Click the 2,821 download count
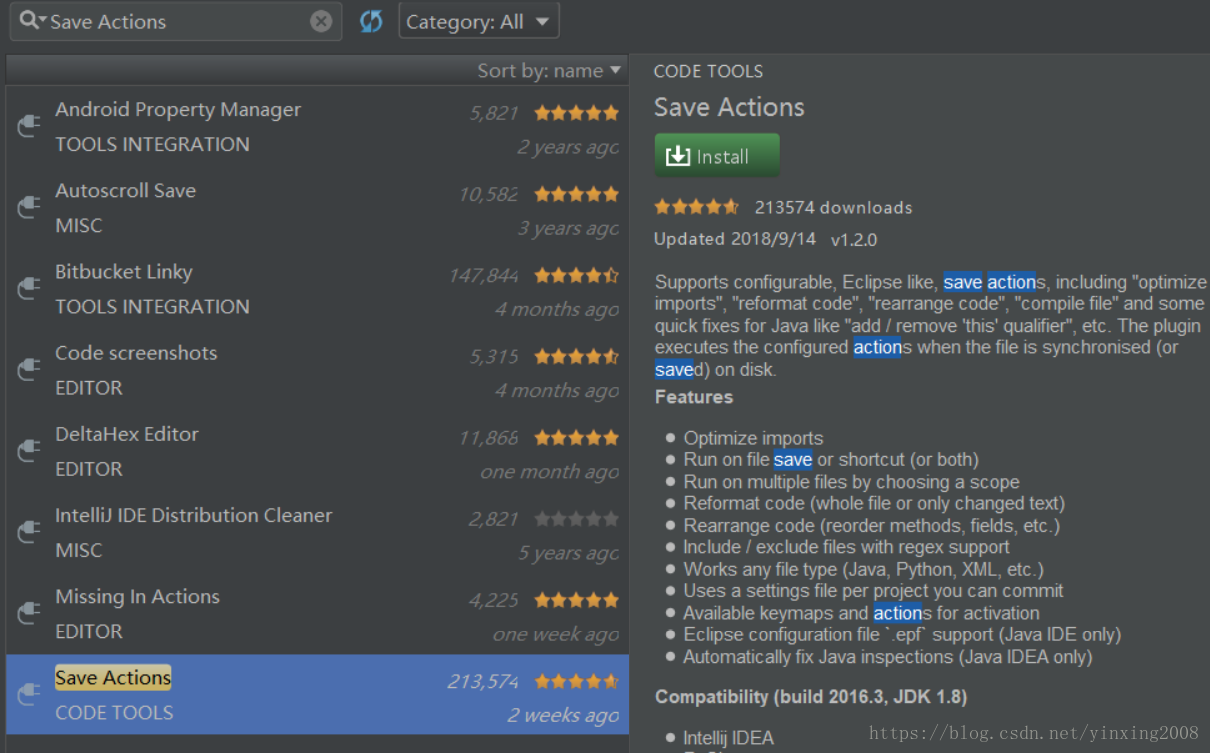Screen dimensions: 1210x753 click(494, 519)
